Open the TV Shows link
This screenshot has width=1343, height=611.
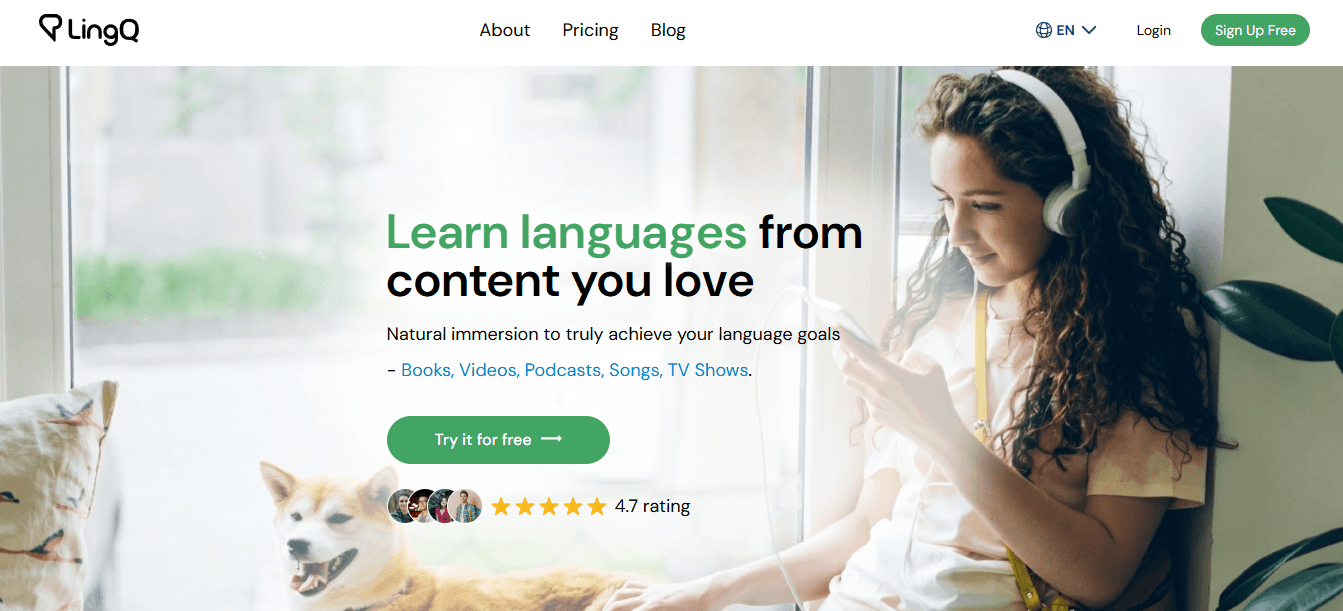pyautogui.click(x=708, y=370)
